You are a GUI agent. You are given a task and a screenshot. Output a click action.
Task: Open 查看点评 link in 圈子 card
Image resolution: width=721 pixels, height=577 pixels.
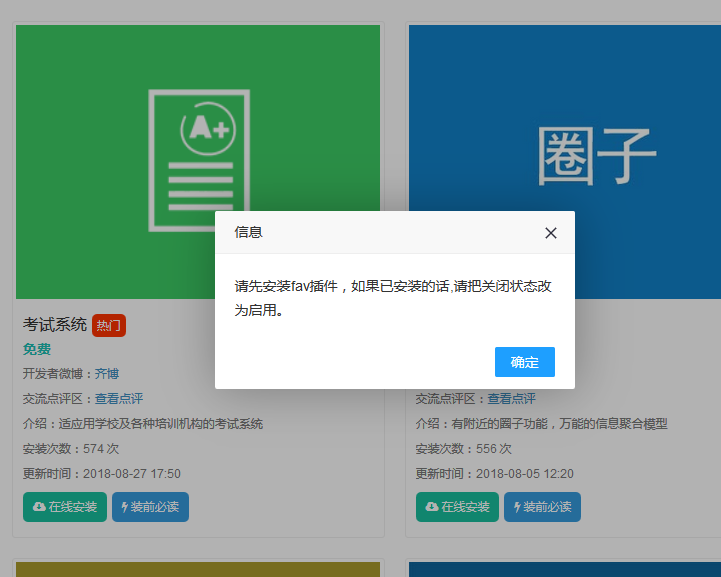[x=511, y=399]
